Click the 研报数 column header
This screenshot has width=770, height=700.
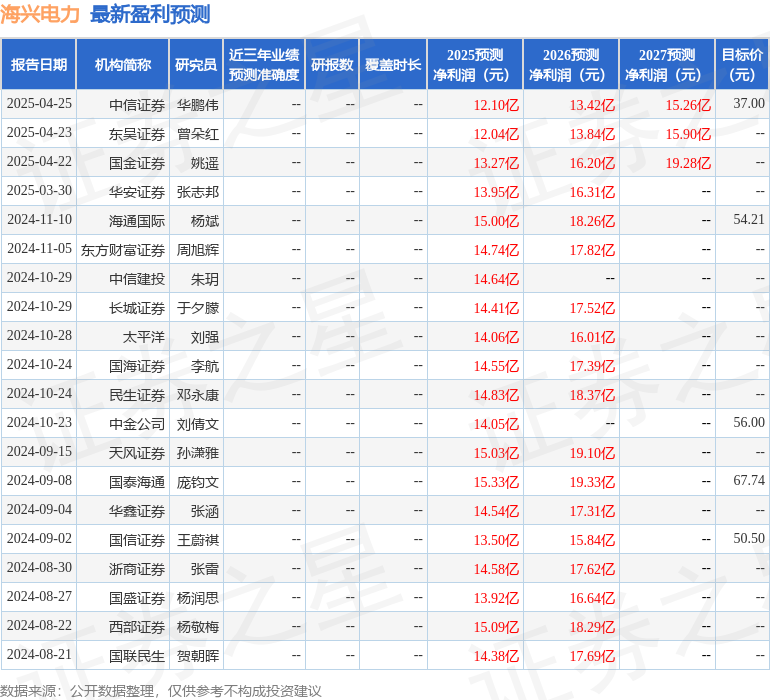(332, 65)
